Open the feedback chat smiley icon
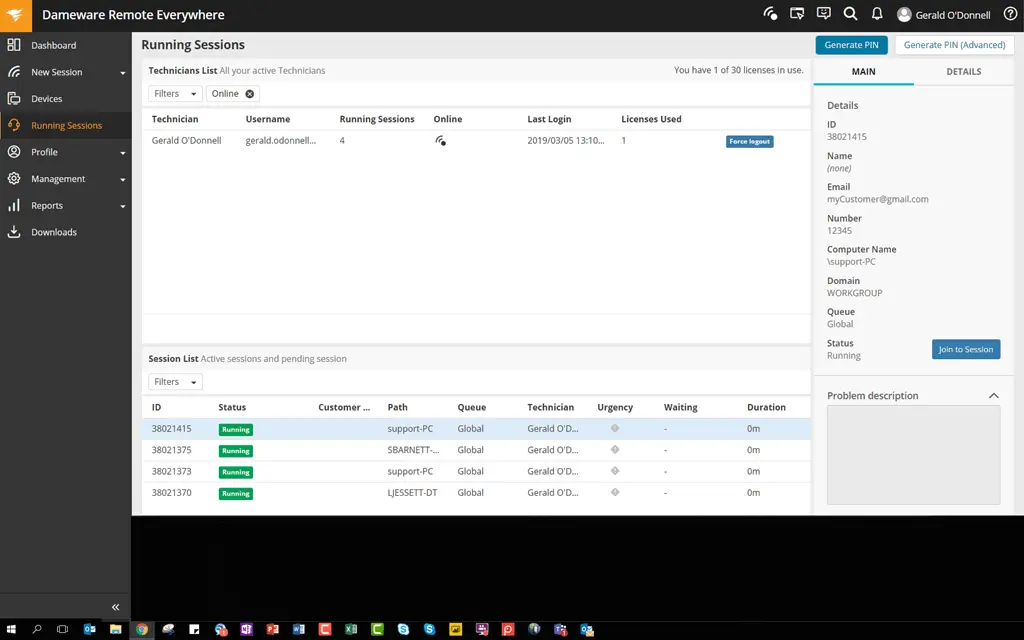Image resolution: width=1024 pixels, height=640 pixels. click(823, 15)
